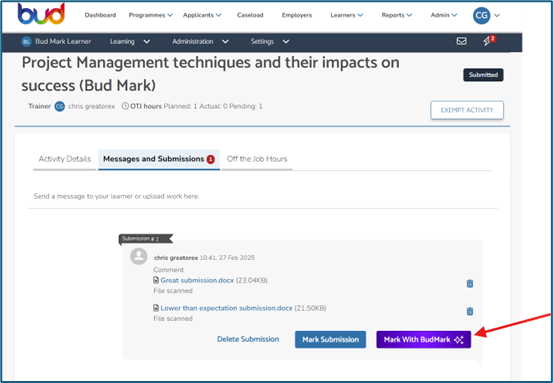Switch to the Off the Job Hours tab
This screenshot has height=383, width=553.
(x=257, y=159)
